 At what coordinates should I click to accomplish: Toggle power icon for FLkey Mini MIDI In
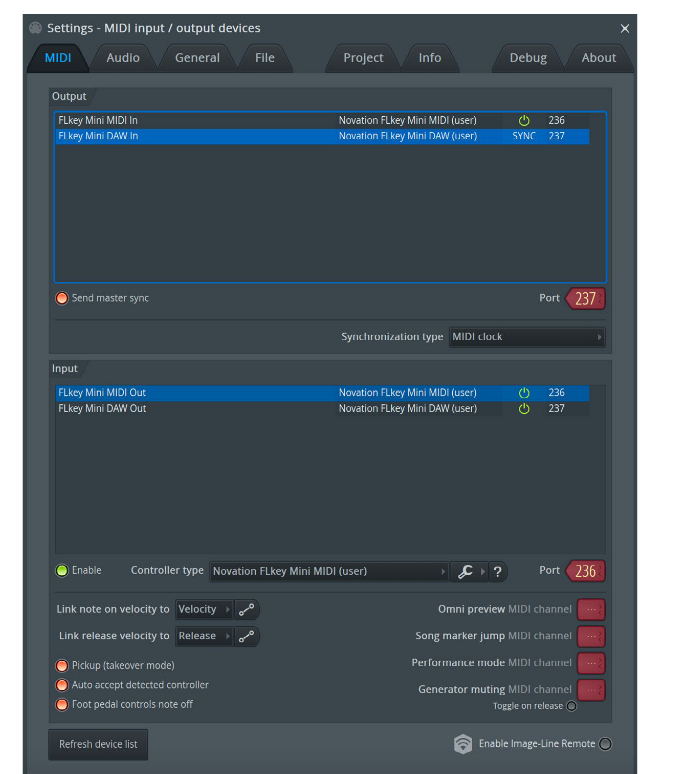click(x=524, y=120)
